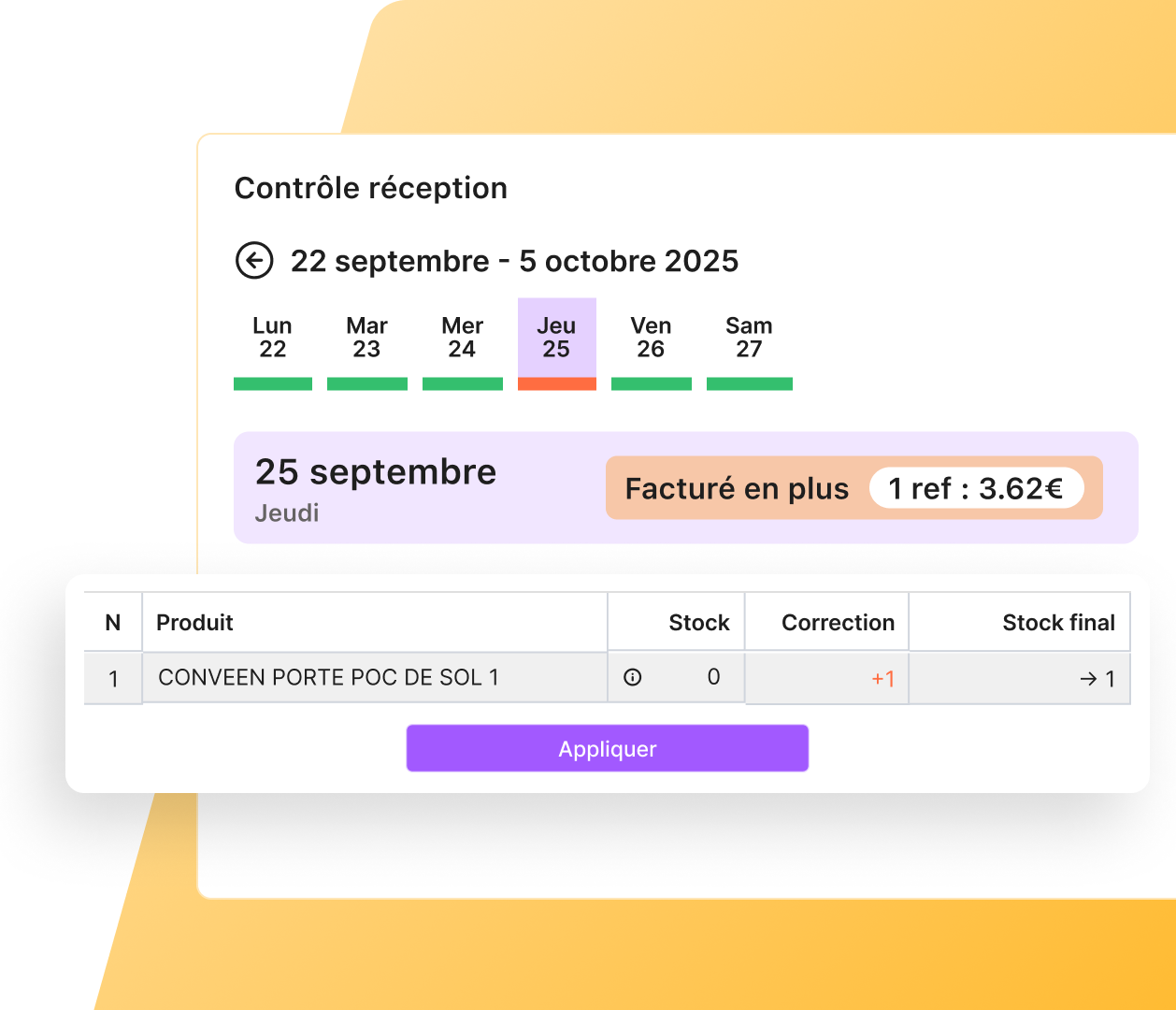
Task: Switch to the Mar 23 day tab
Action: coord(366,338)
